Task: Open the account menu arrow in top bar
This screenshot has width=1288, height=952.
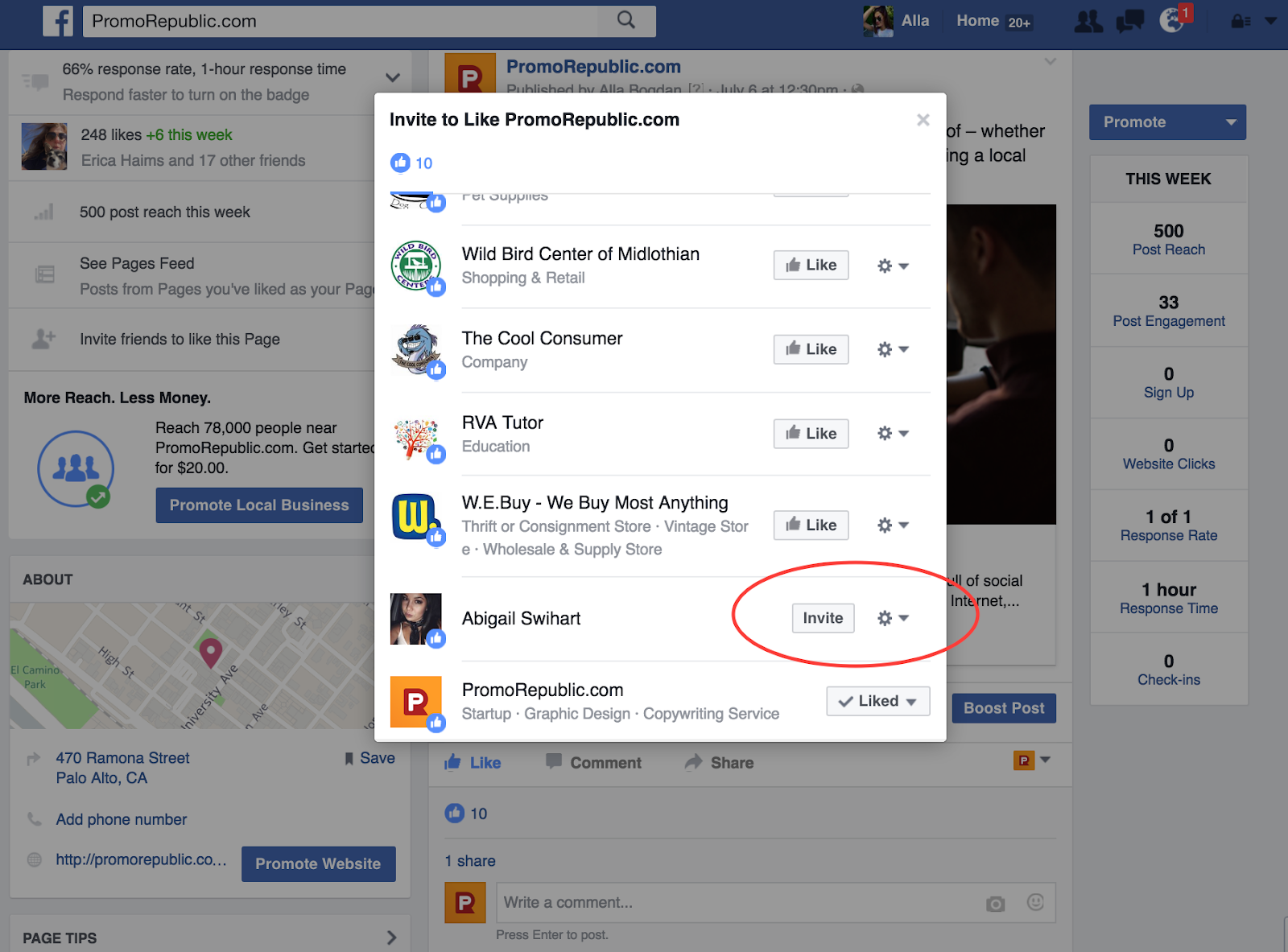Action: tap(1271, 21)
